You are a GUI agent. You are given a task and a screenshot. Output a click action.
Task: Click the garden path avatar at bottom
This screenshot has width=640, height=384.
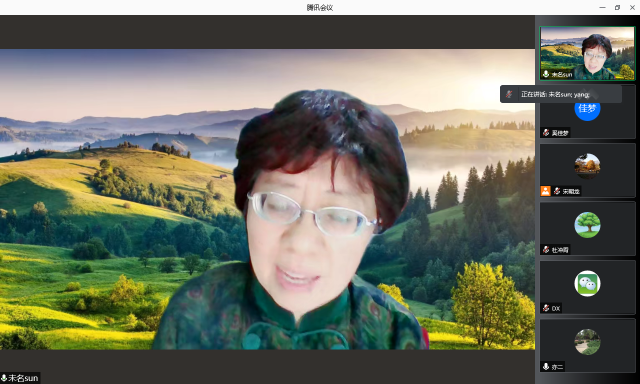587,342
